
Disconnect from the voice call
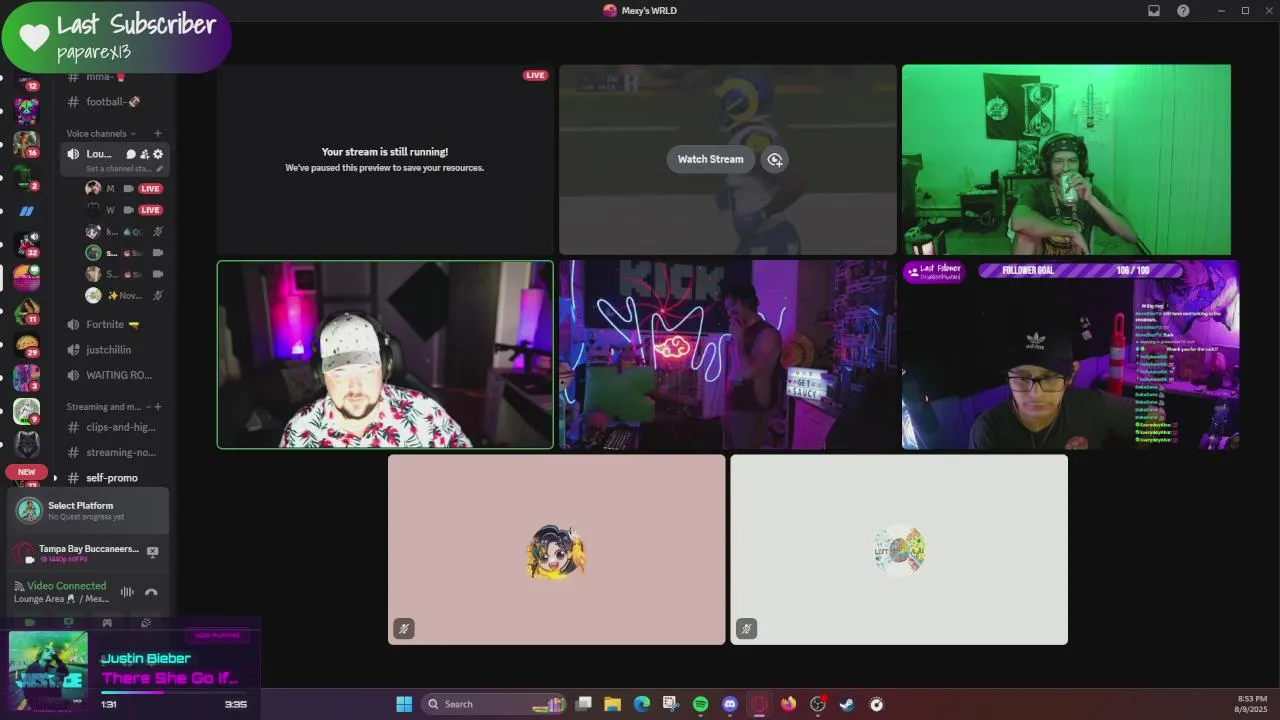pyautogui.click(x=151, y=592)
